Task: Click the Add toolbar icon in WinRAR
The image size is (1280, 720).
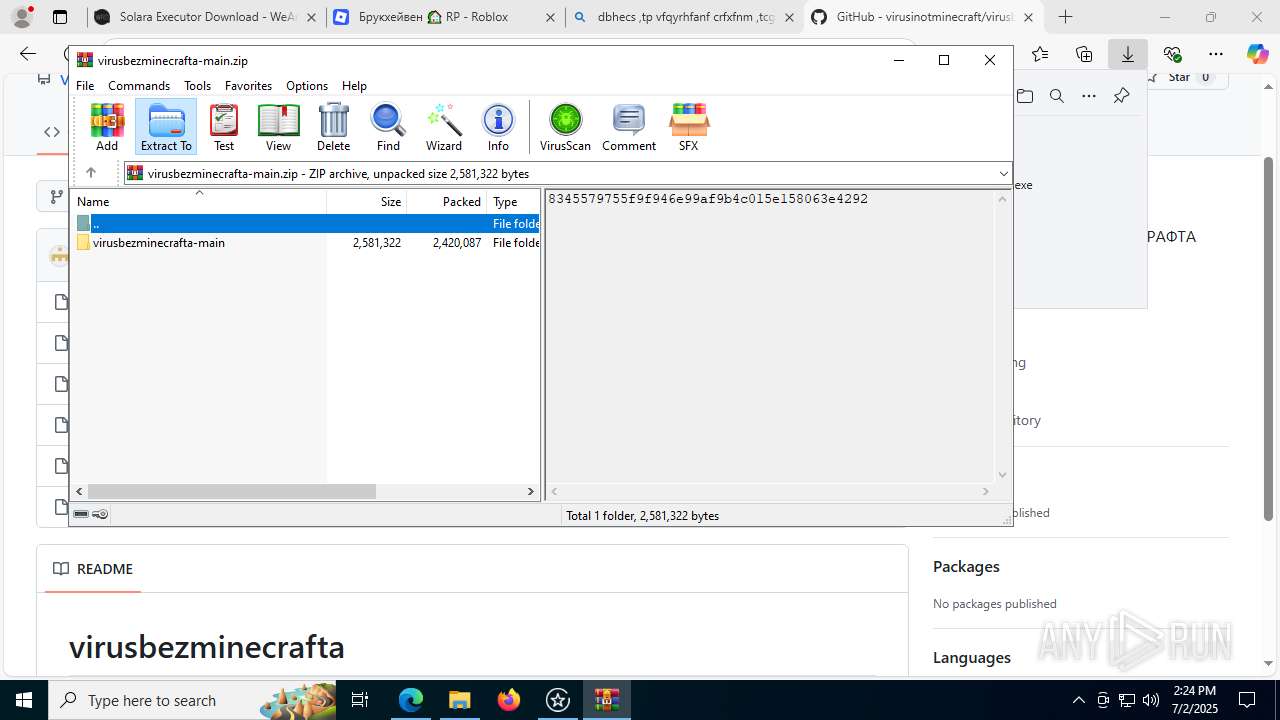Action: click(x=107, y=127)
